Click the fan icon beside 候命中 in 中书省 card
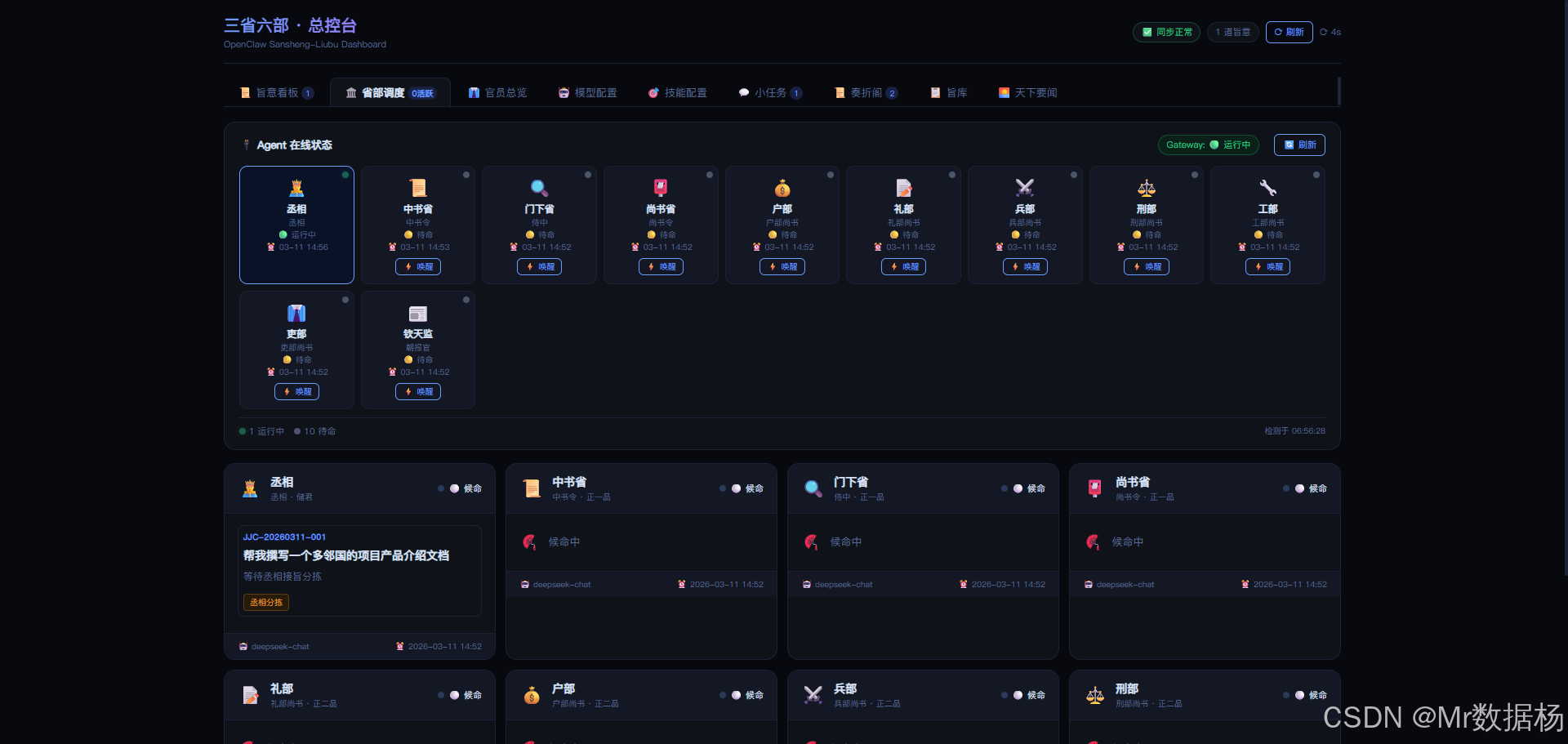1568x744 pixels. pyautogui.click(x=529, y=541)
